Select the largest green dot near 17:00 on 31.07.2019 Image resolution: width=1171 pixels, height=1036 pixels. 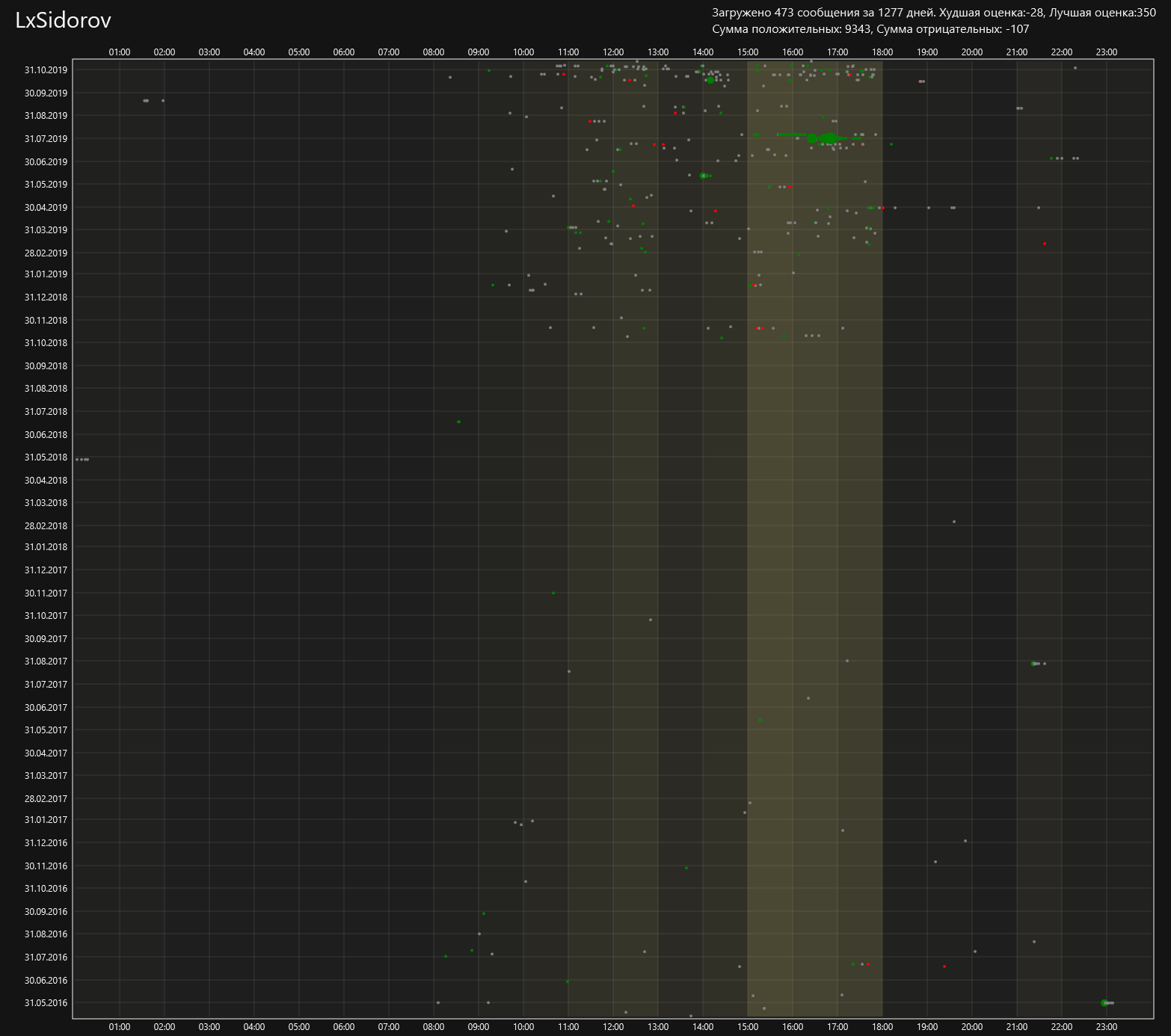pos(829,138)
